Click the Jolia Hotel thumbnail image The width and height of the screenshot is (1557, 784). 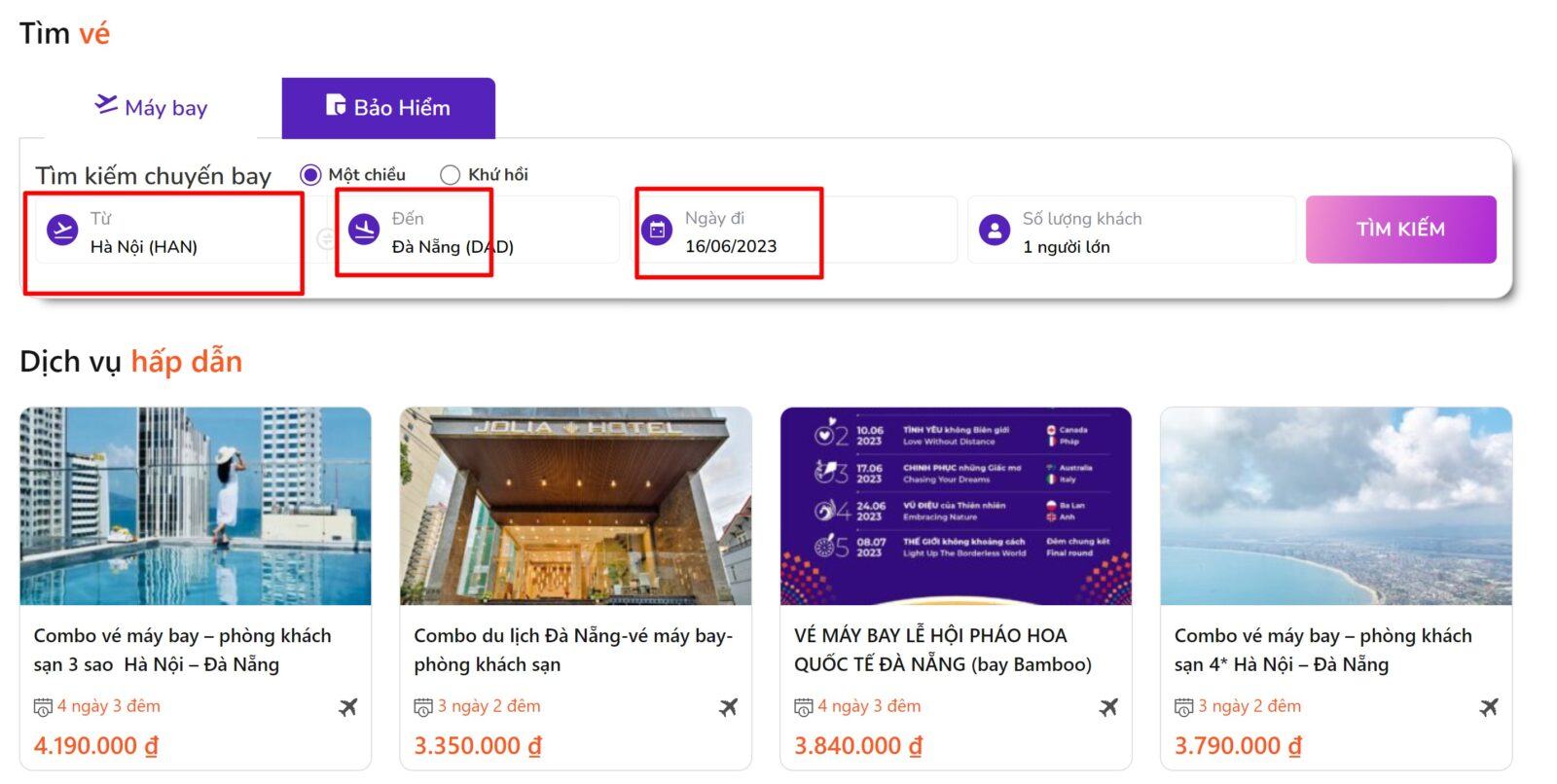tap(575, 506)
